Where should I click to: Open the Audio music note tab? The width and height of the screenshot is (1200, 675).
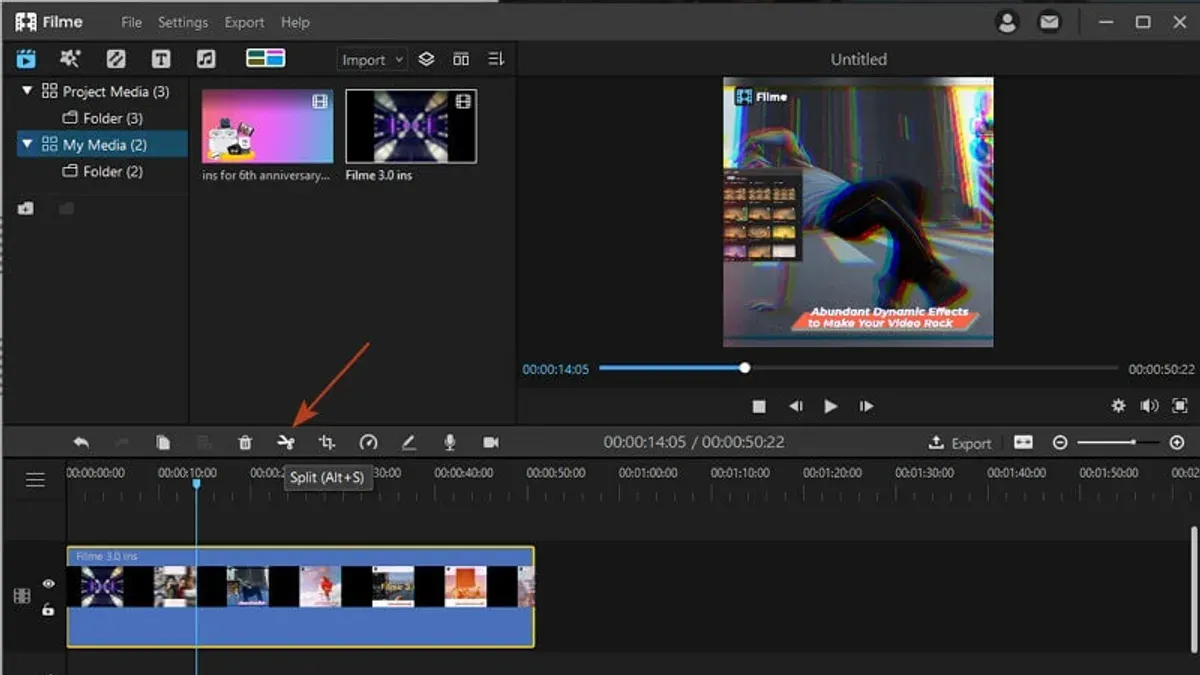(206, 59)
